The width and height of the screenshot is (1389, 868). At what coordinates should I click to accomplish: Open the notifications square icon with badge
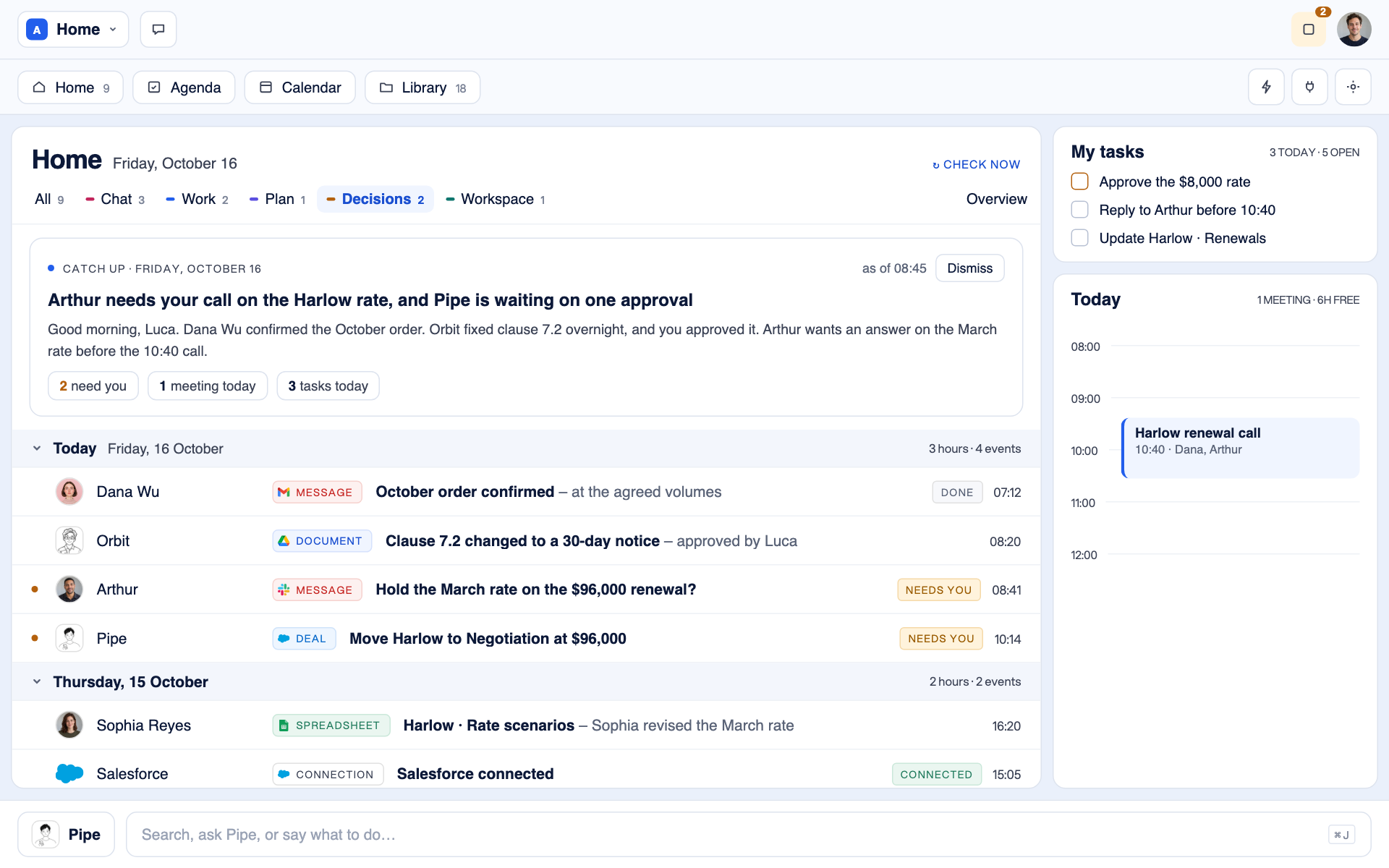(x=1309, y=30)
